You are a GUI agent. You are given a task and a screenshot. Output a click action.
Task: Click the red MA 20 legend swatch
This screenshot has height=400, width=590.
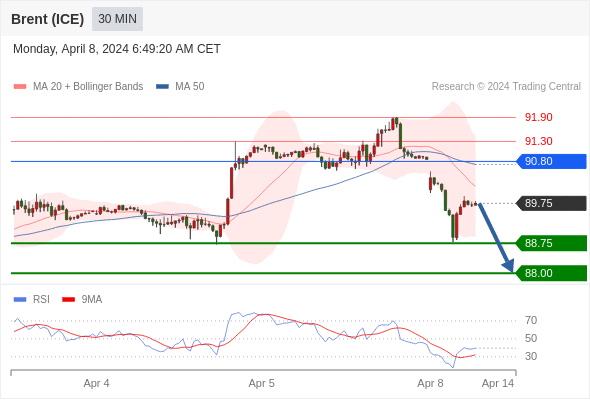point(20,87)
